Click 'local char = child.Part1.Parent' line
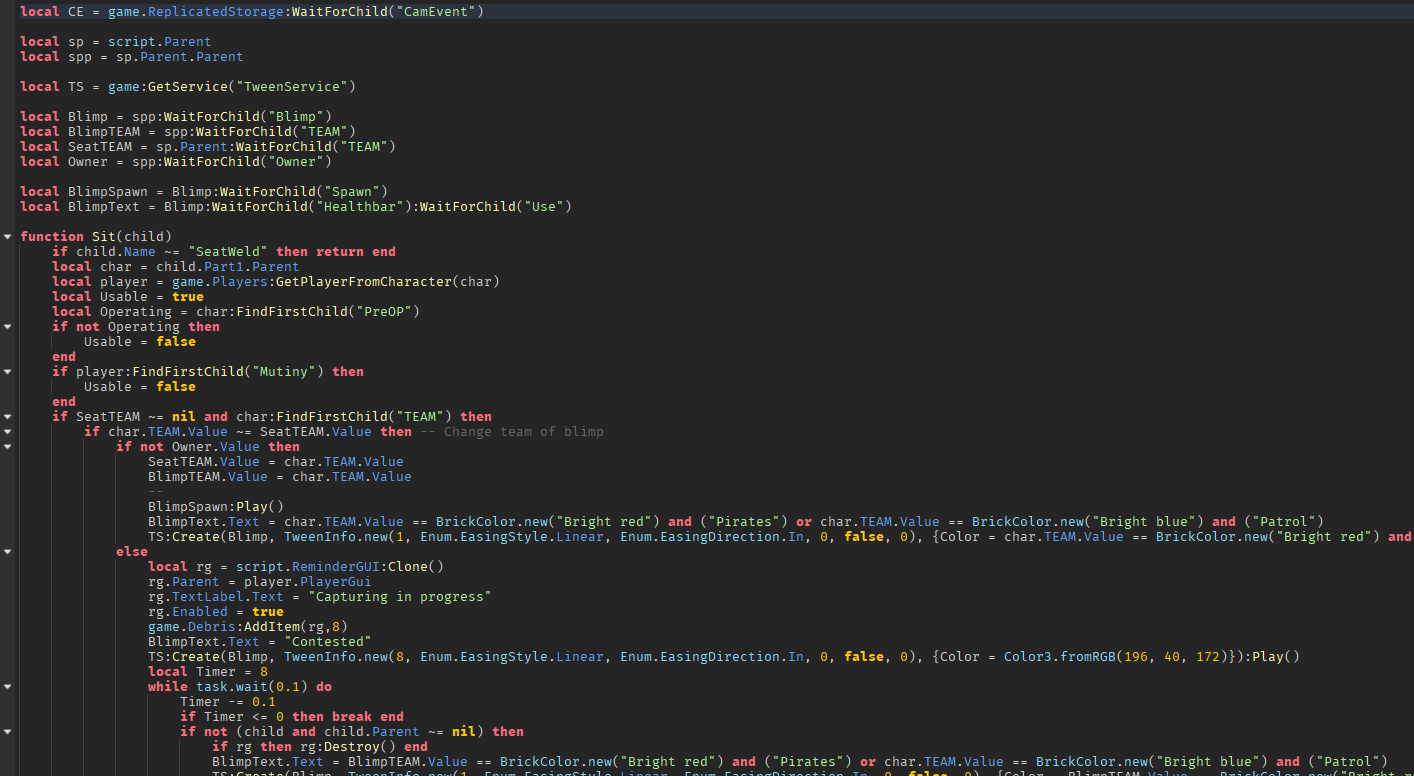The image size is (1414, 776). (176, 267)
